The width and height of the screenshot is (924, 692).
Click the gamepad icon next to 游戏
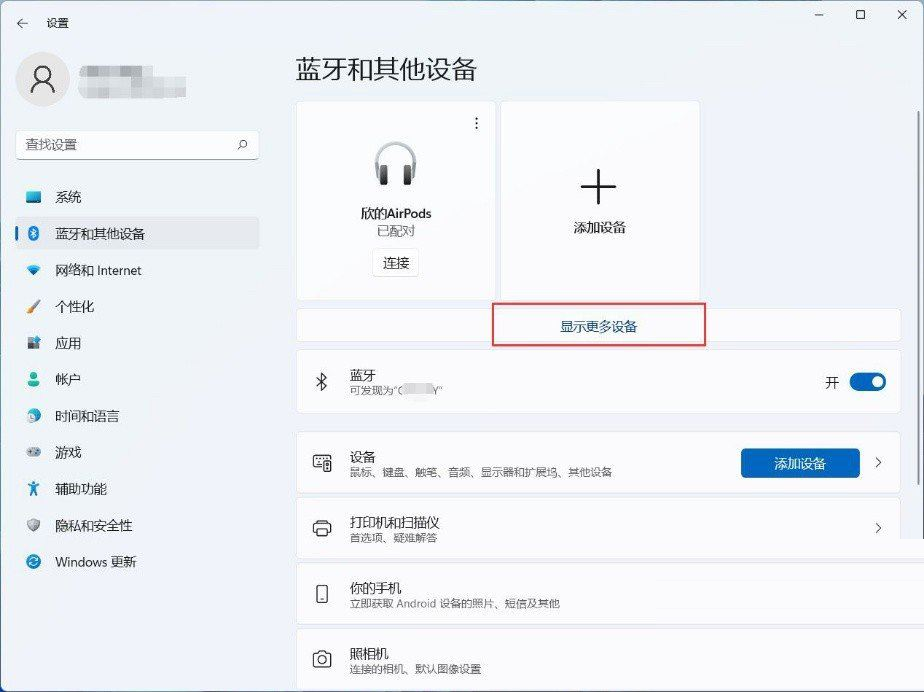click(34, 452)
